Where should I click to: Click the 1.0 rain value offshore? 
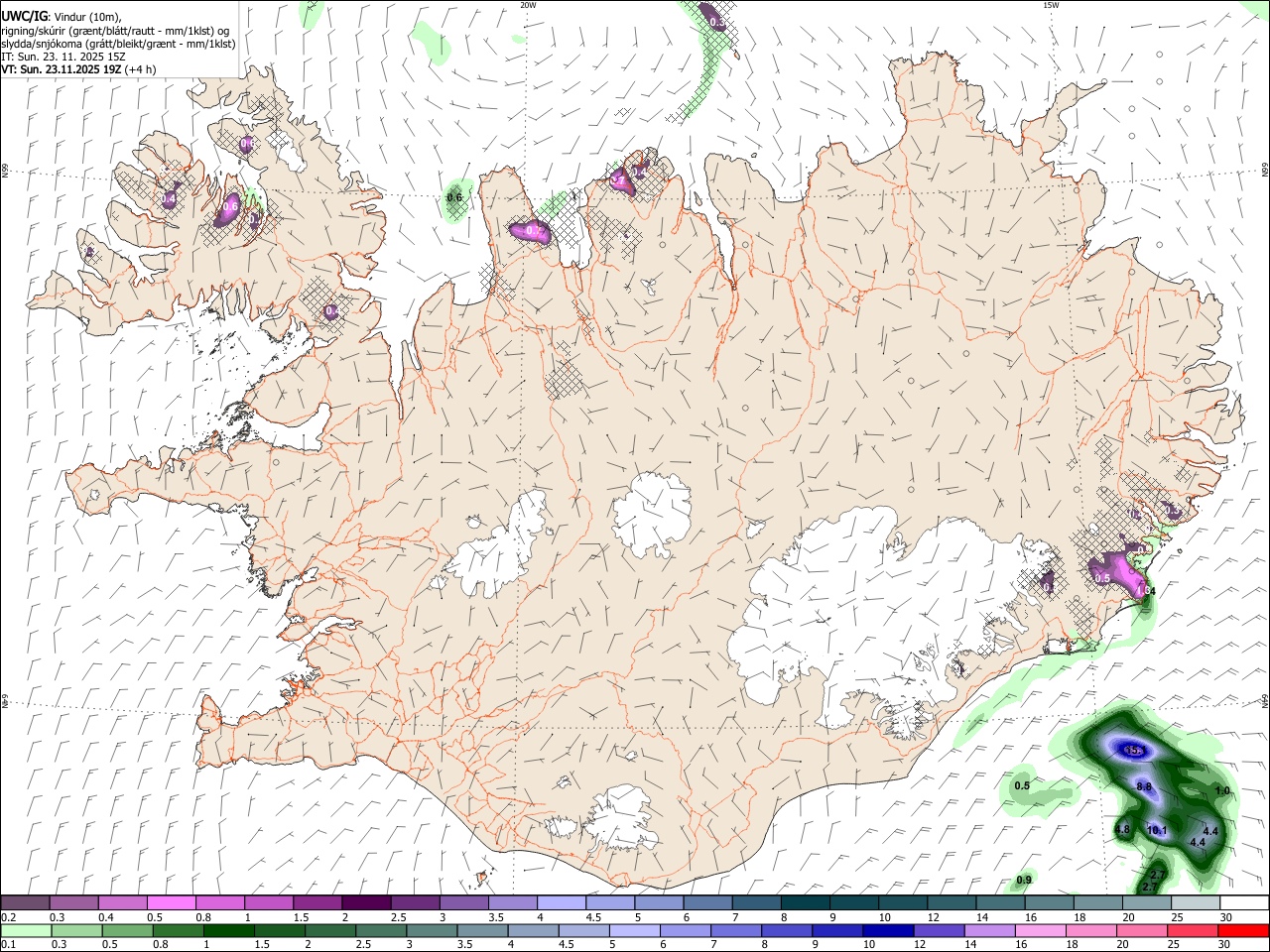[1222, 790]
